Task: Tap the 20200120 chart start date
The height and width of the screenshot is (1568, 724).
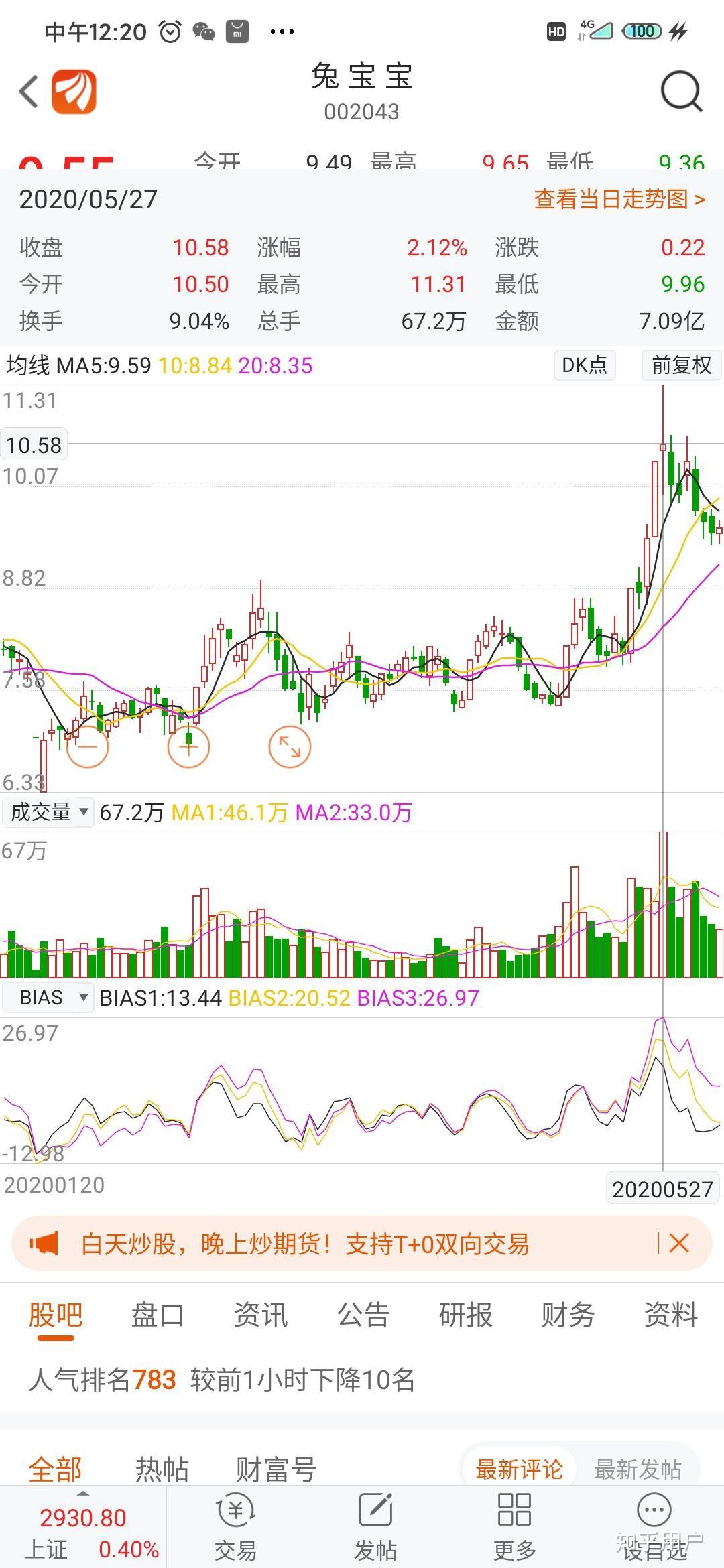Action: click(x=54, y=1185)
